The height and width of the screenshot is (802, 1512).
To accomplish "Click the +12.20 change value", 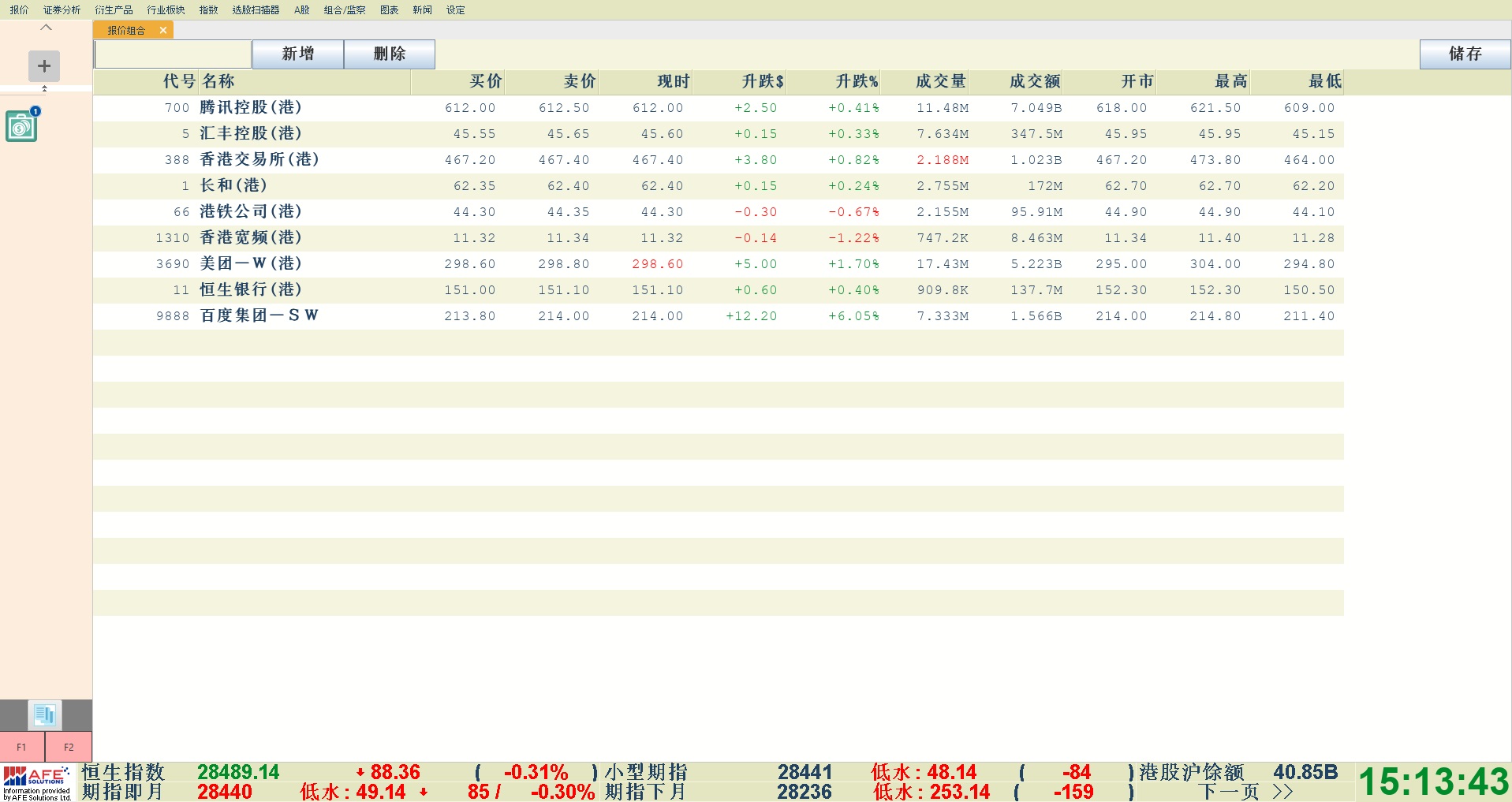I will click(x=752, y=316).
